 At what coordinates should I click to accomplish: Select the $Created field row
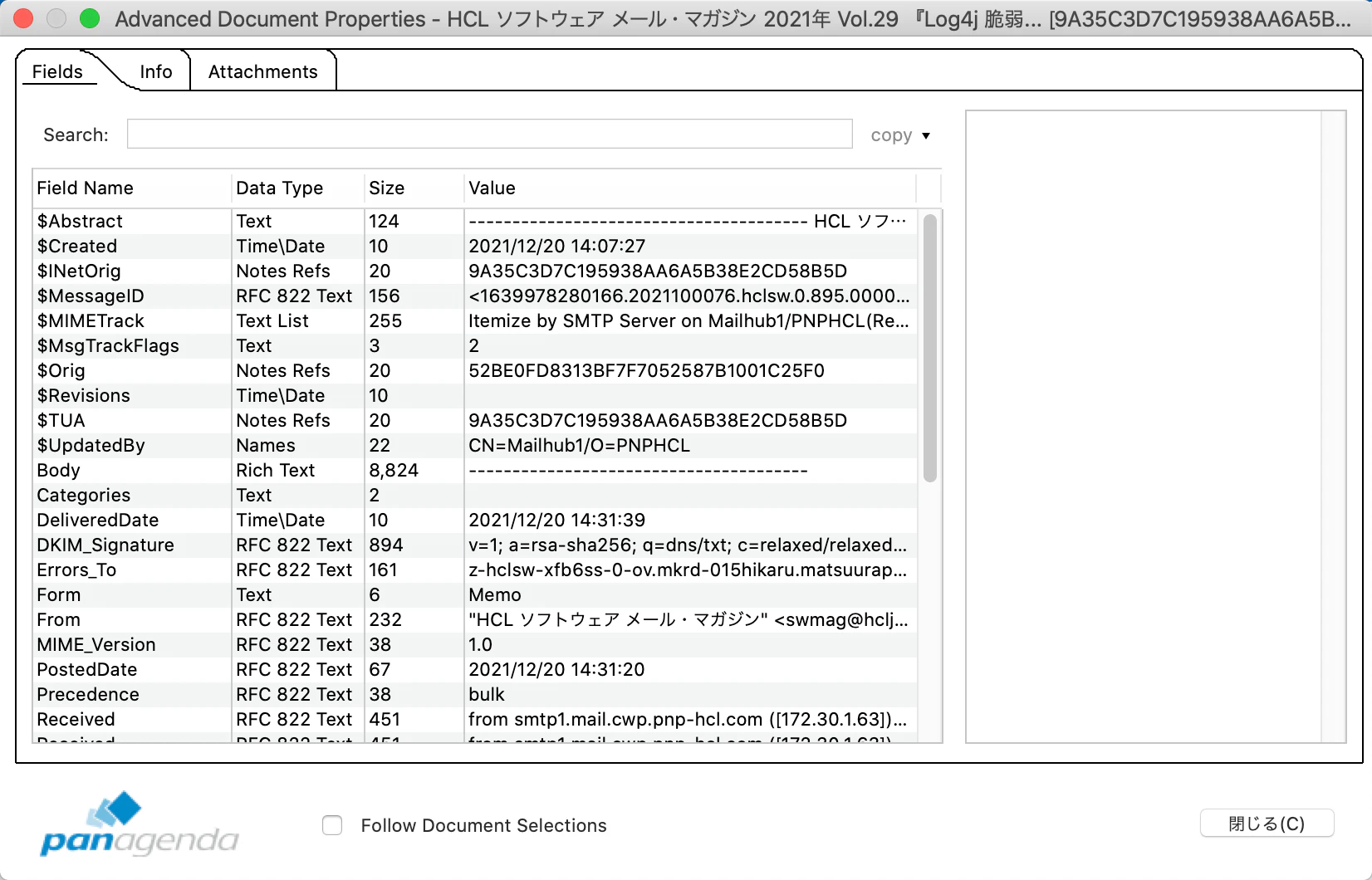(475, 247)
